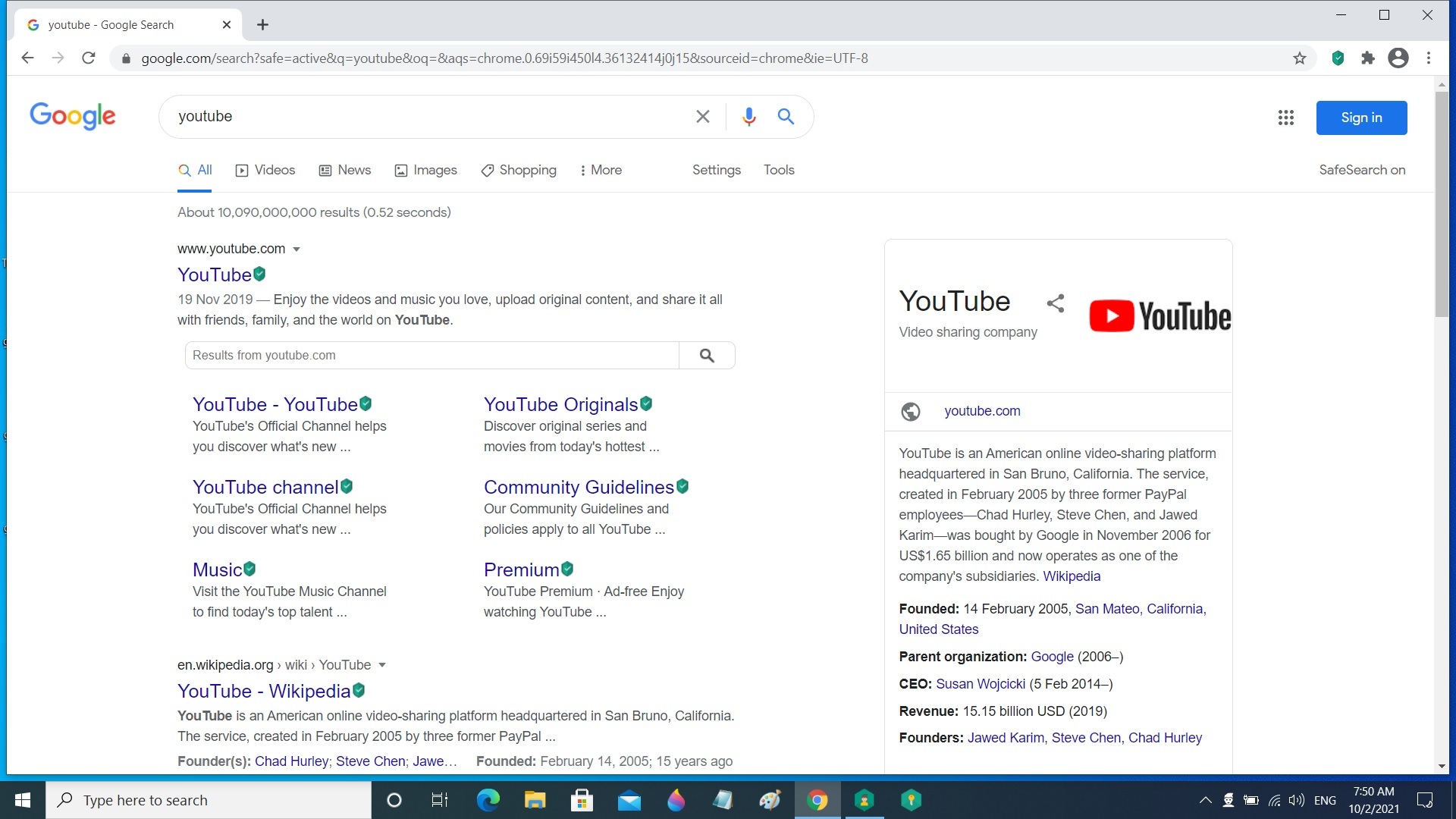Image resolution: width=1456 pixels, height=819 pixels.
Task: Close the youtube - Google Search tab
Action: [x=227, y=25]
